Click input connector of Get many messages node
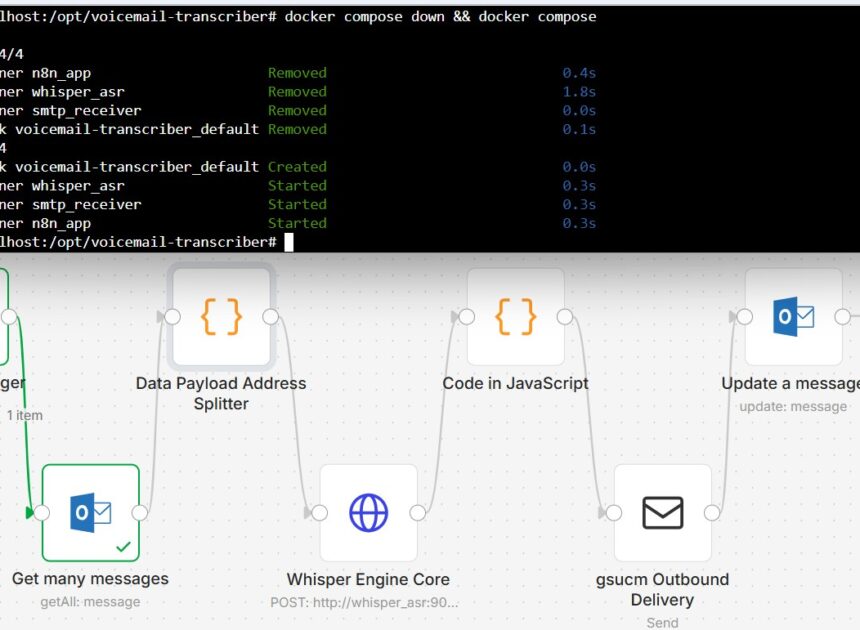 42,513
